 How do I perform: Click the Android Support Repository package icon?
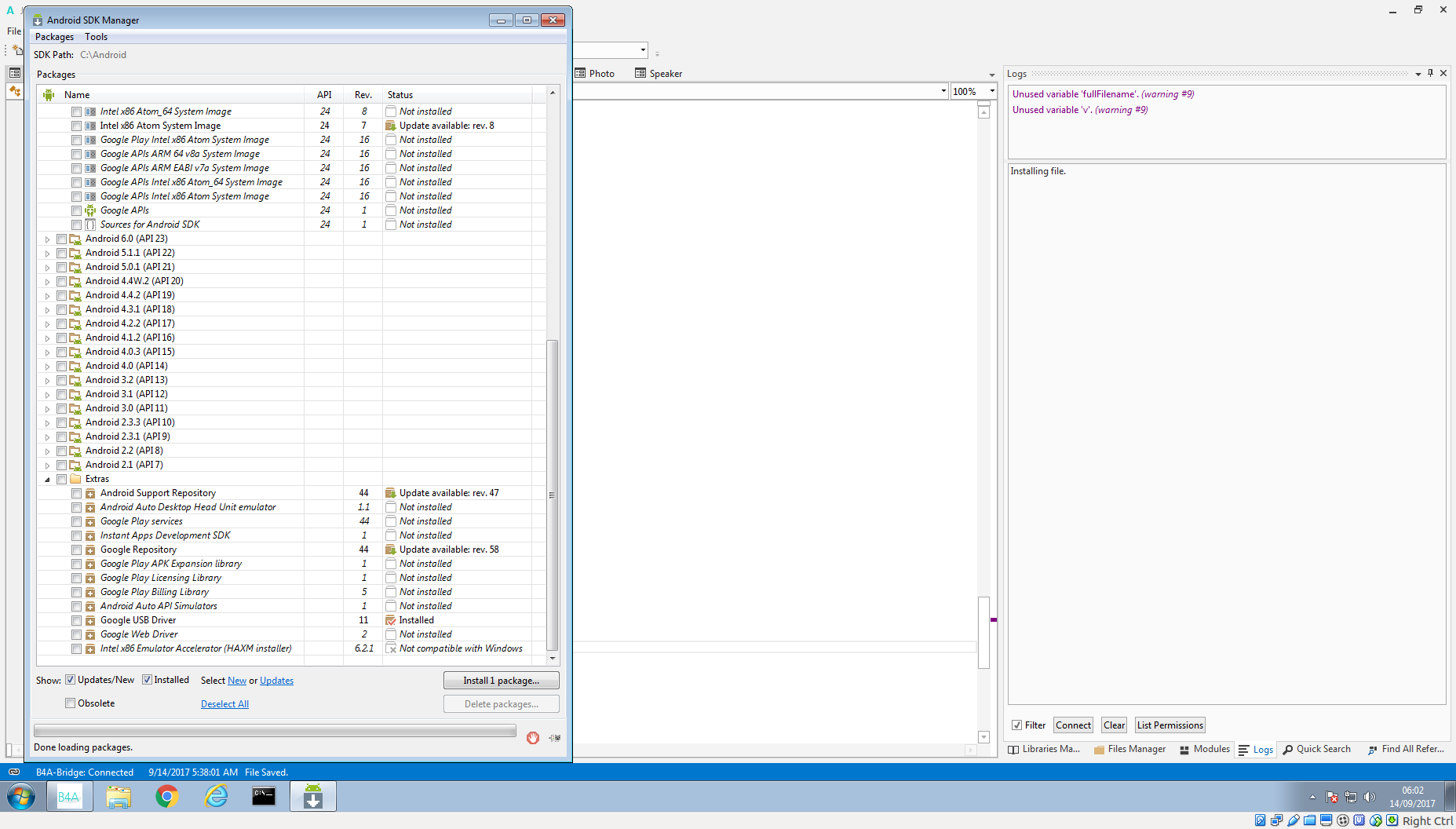pos(90,493)
